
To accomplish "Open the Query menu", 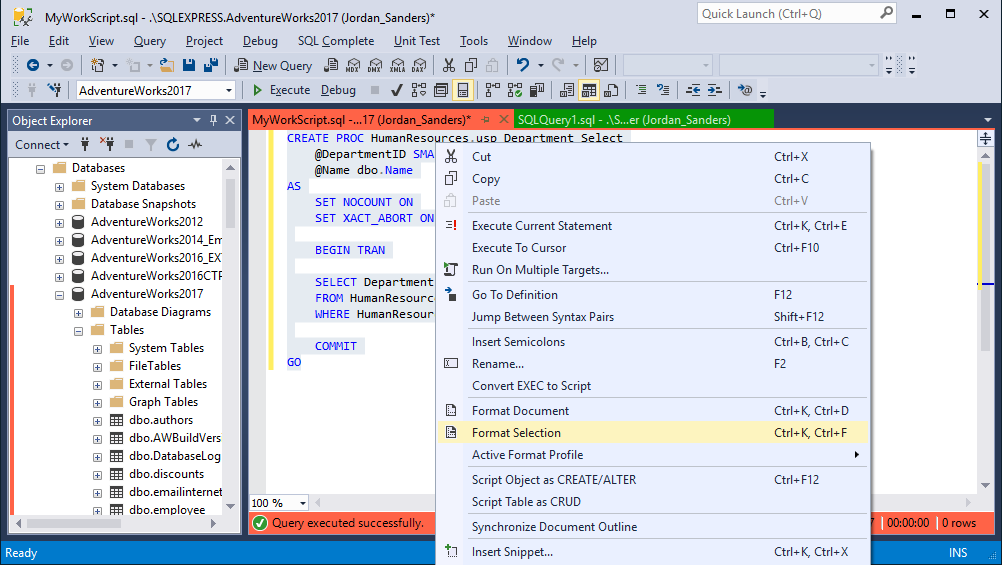I will (150, 41).
